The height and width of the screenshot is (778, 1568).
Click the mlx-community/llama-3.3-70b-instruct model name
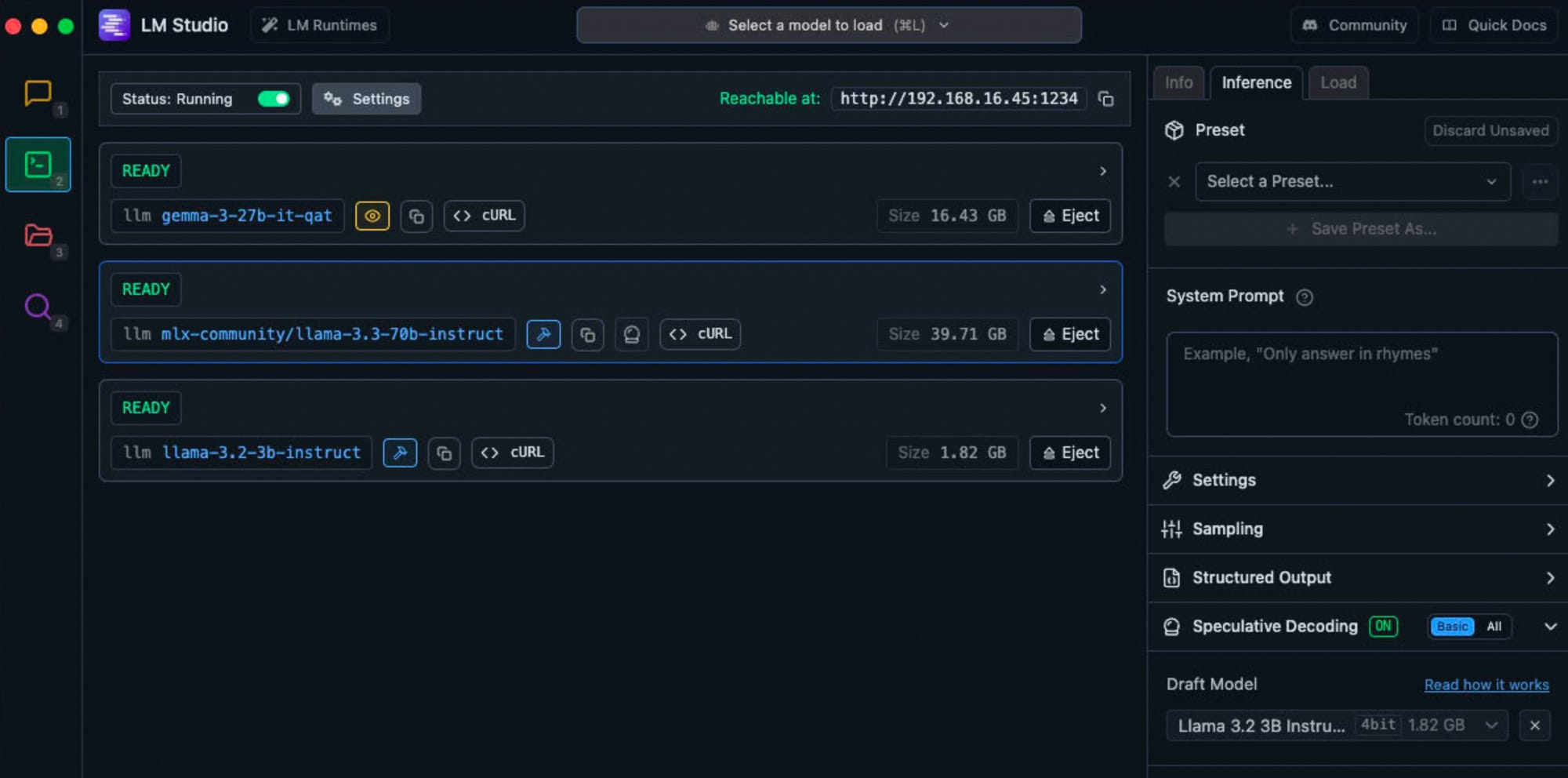coord(332,334)
